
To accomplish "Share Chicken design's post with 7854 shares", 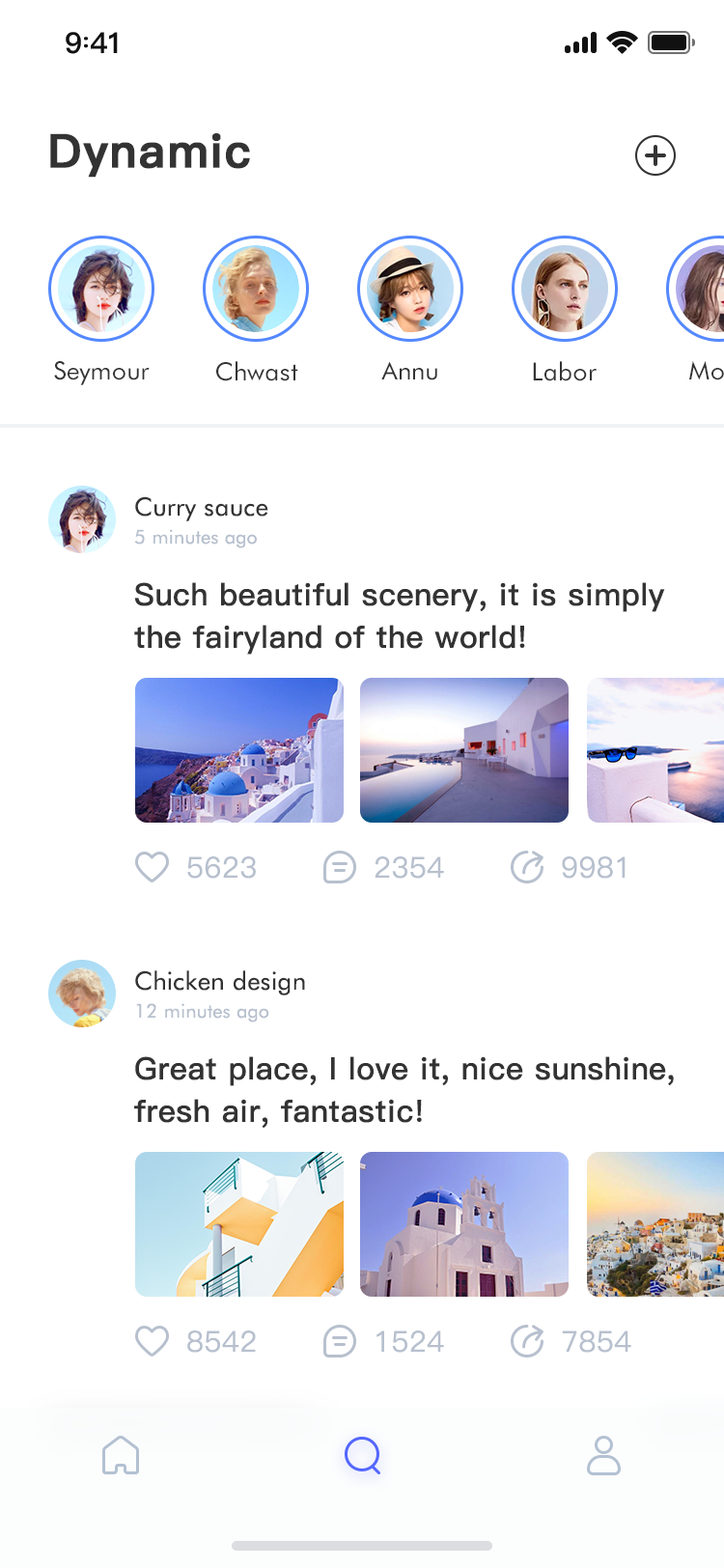I will click(527, 1341).
